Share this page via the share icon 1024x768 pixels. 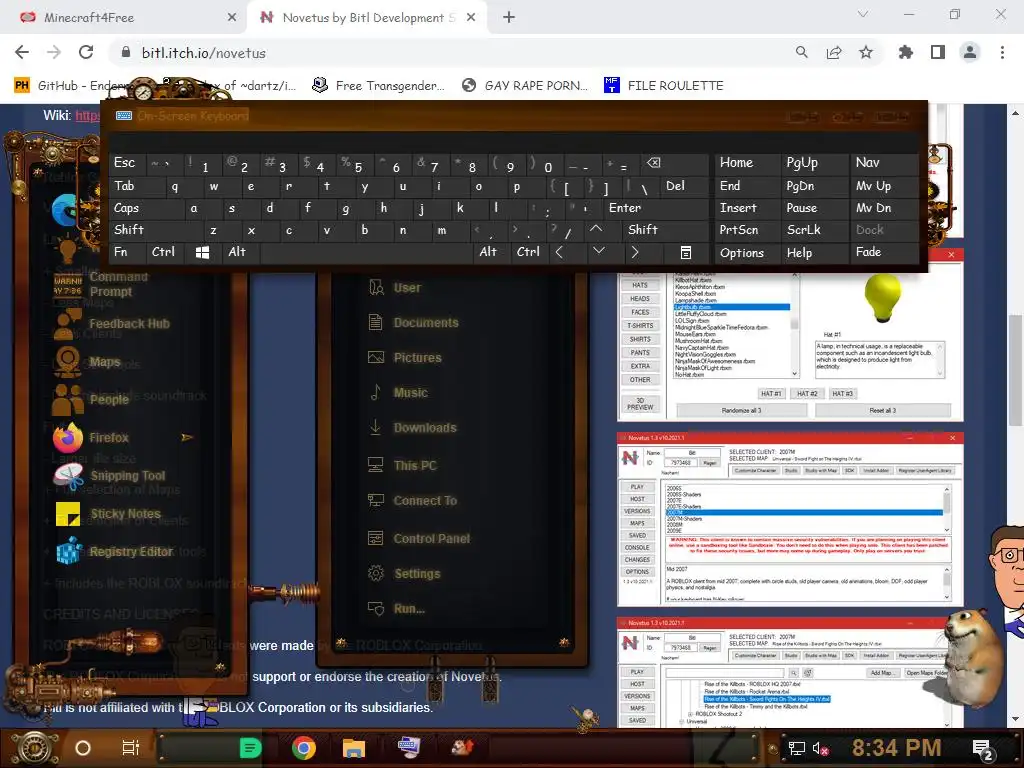(834, 52)
